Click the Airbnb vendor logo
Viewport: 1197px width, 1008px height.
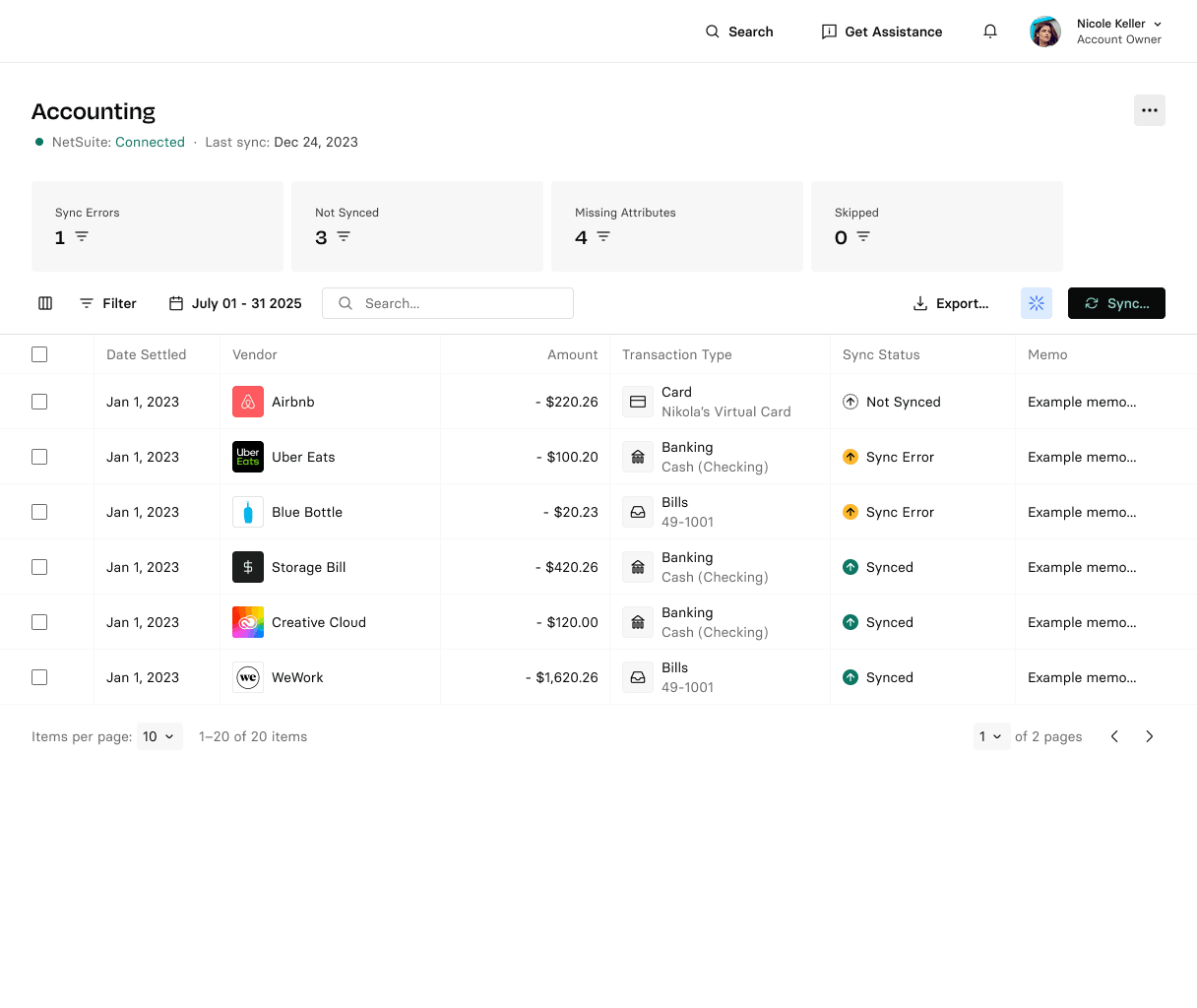pyautogui.click(x=248, y=402)
